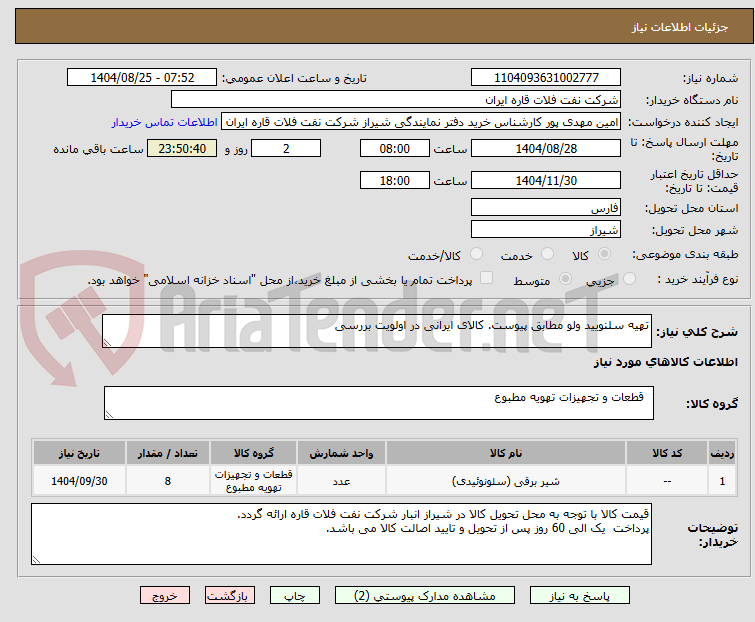The height and width of the screenshot is (622, 755).
Task: Click the شهر محل تحویل field شیراز
Action: [546, 230]
